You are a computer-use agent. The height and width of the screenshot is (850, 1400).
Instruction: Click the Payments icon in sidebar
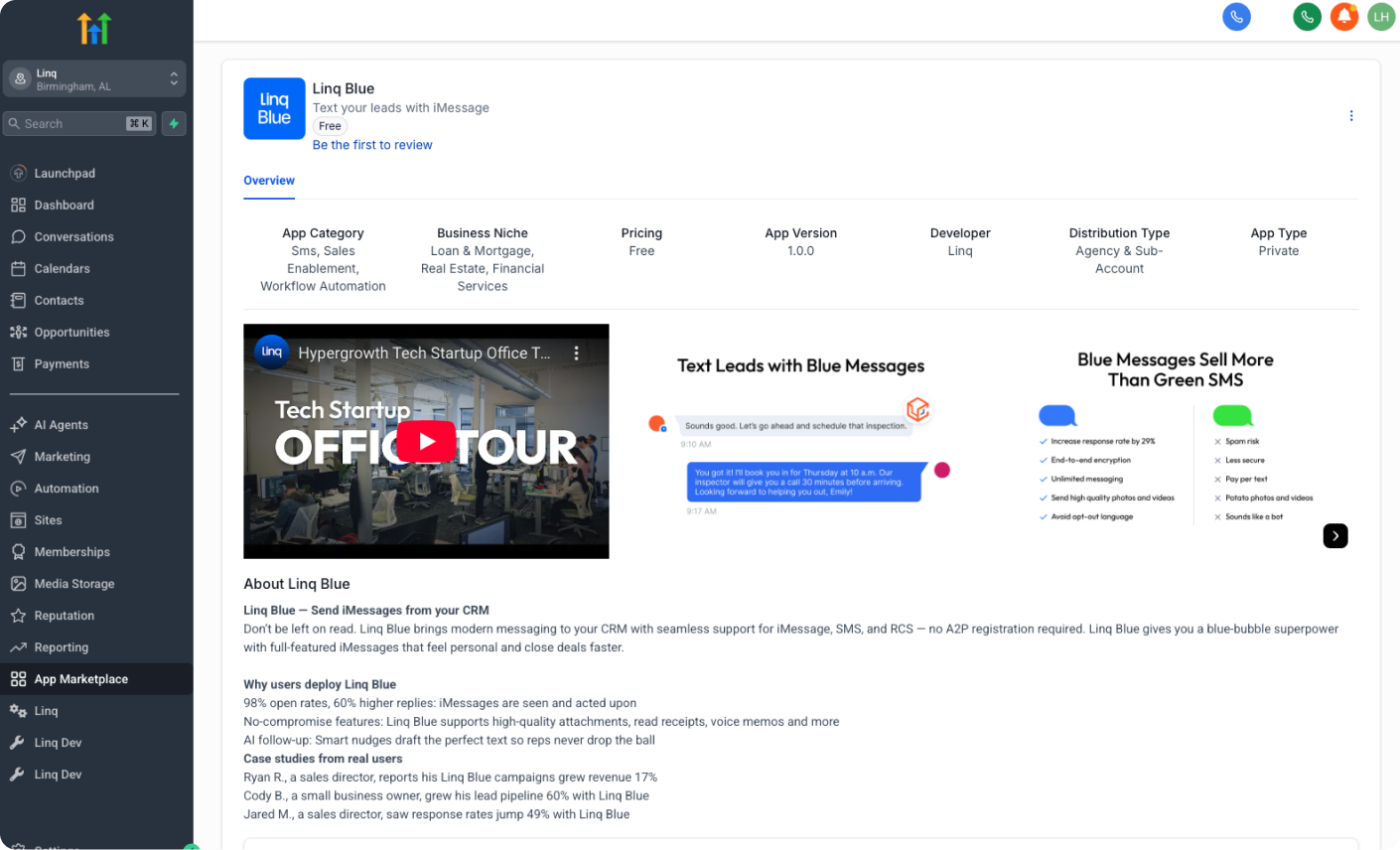[x=18, y=363]
